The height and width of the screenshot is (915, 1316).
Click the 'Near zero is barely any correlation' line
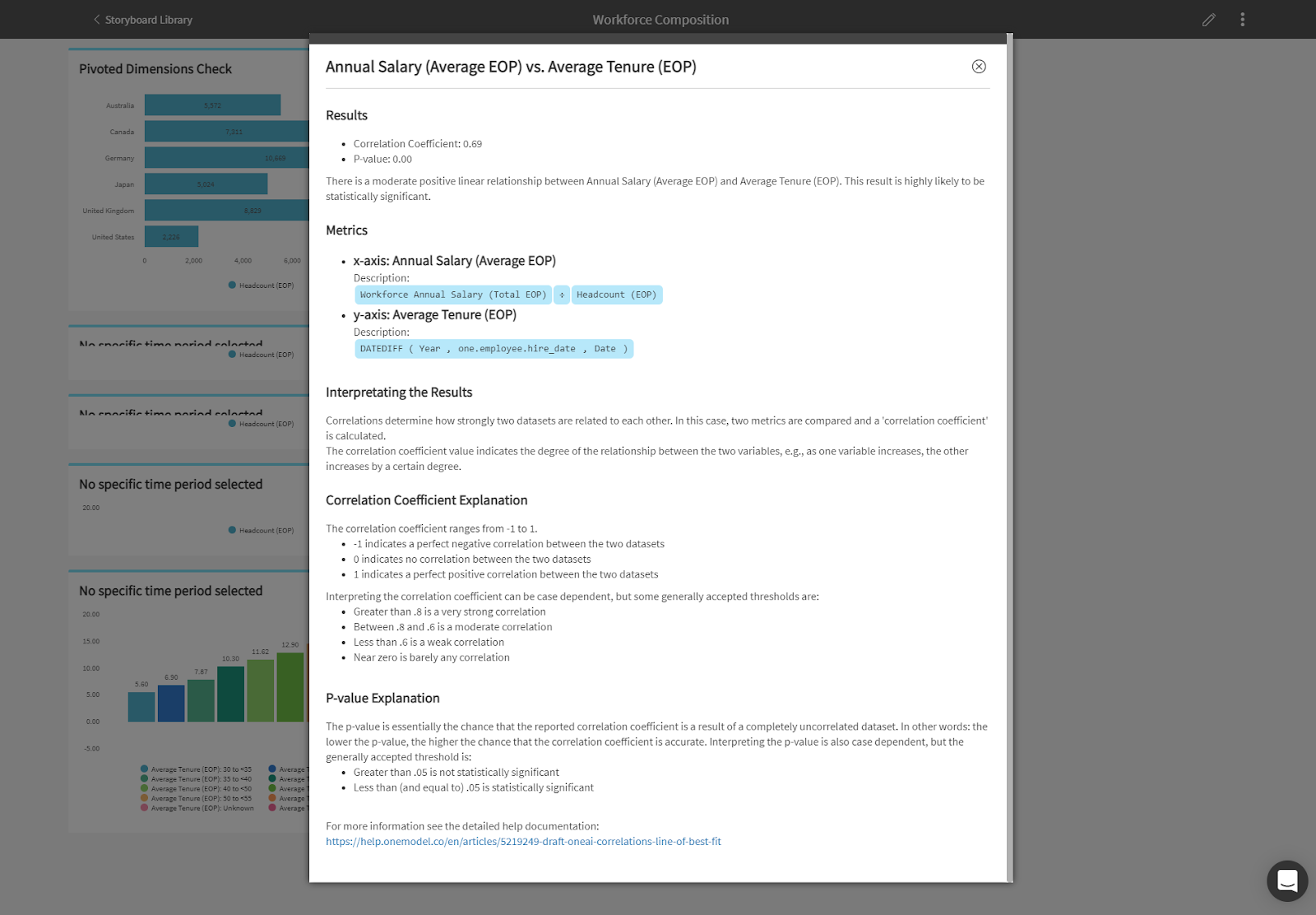pyautogui.click(x=432, y=657)
